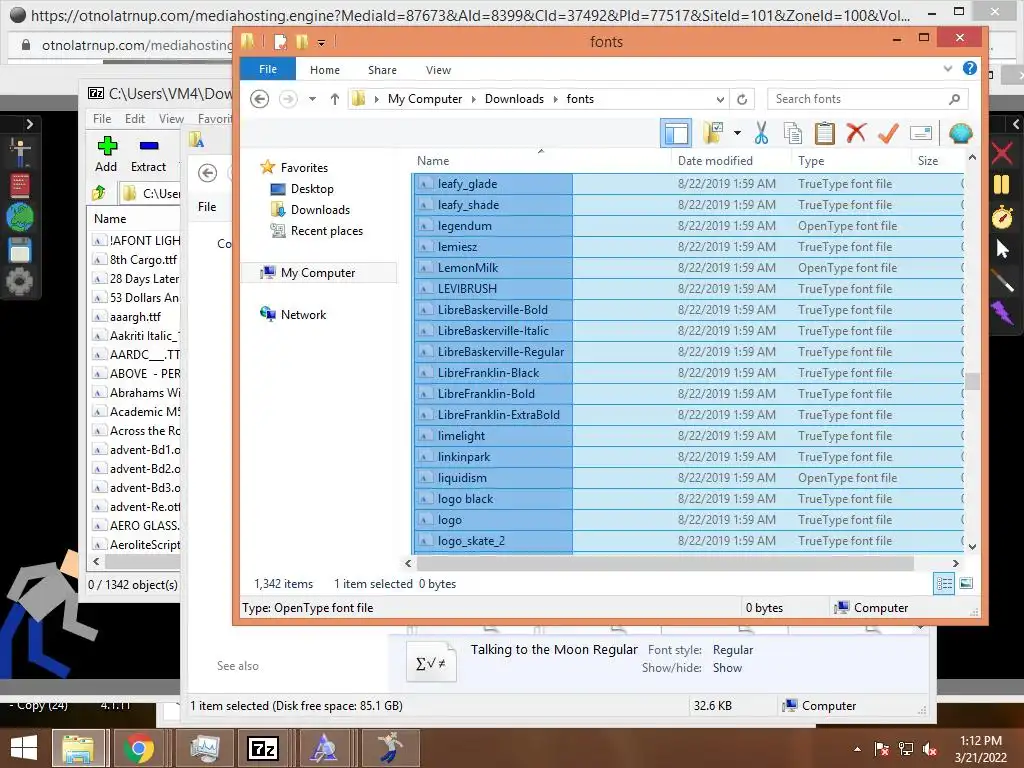This screenshot has height=768, width=1024.
Task: Click the folder select-items icon in fonts toolbar
Action: click(x=712, y=133)
